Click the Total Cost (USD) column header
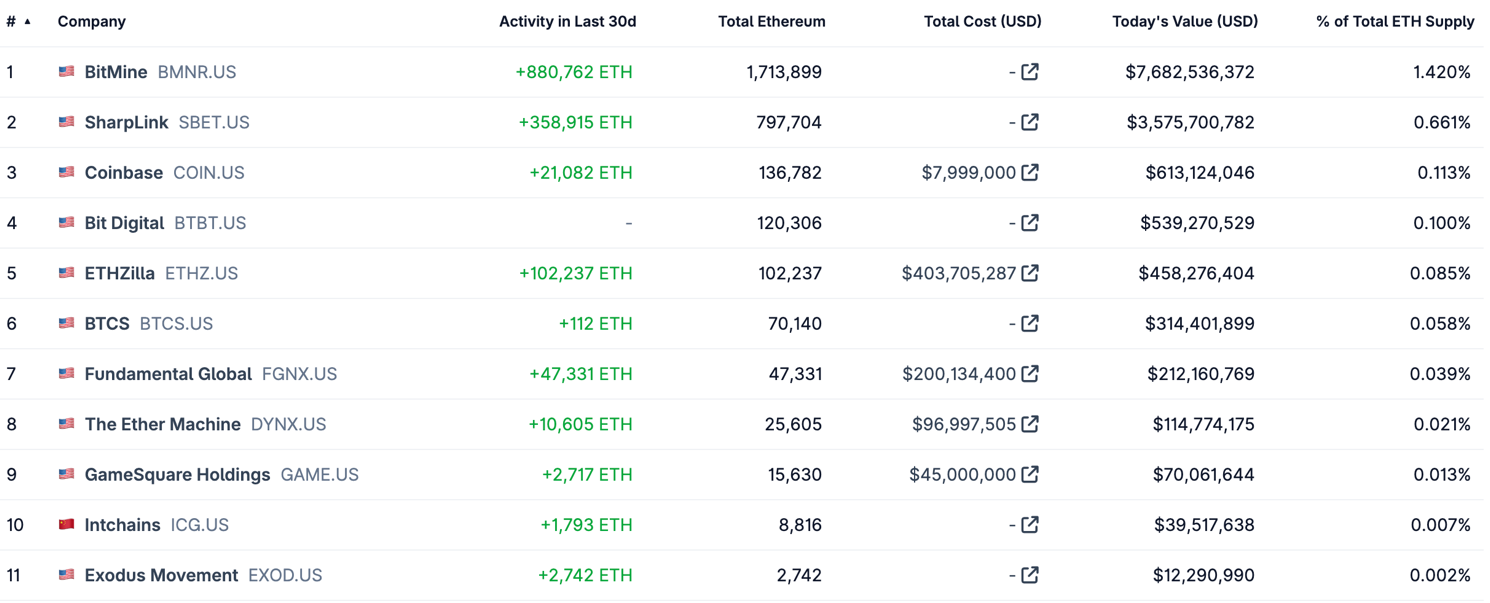The image size is (1490, 603). pyautogui.click(x=982, y=21)
